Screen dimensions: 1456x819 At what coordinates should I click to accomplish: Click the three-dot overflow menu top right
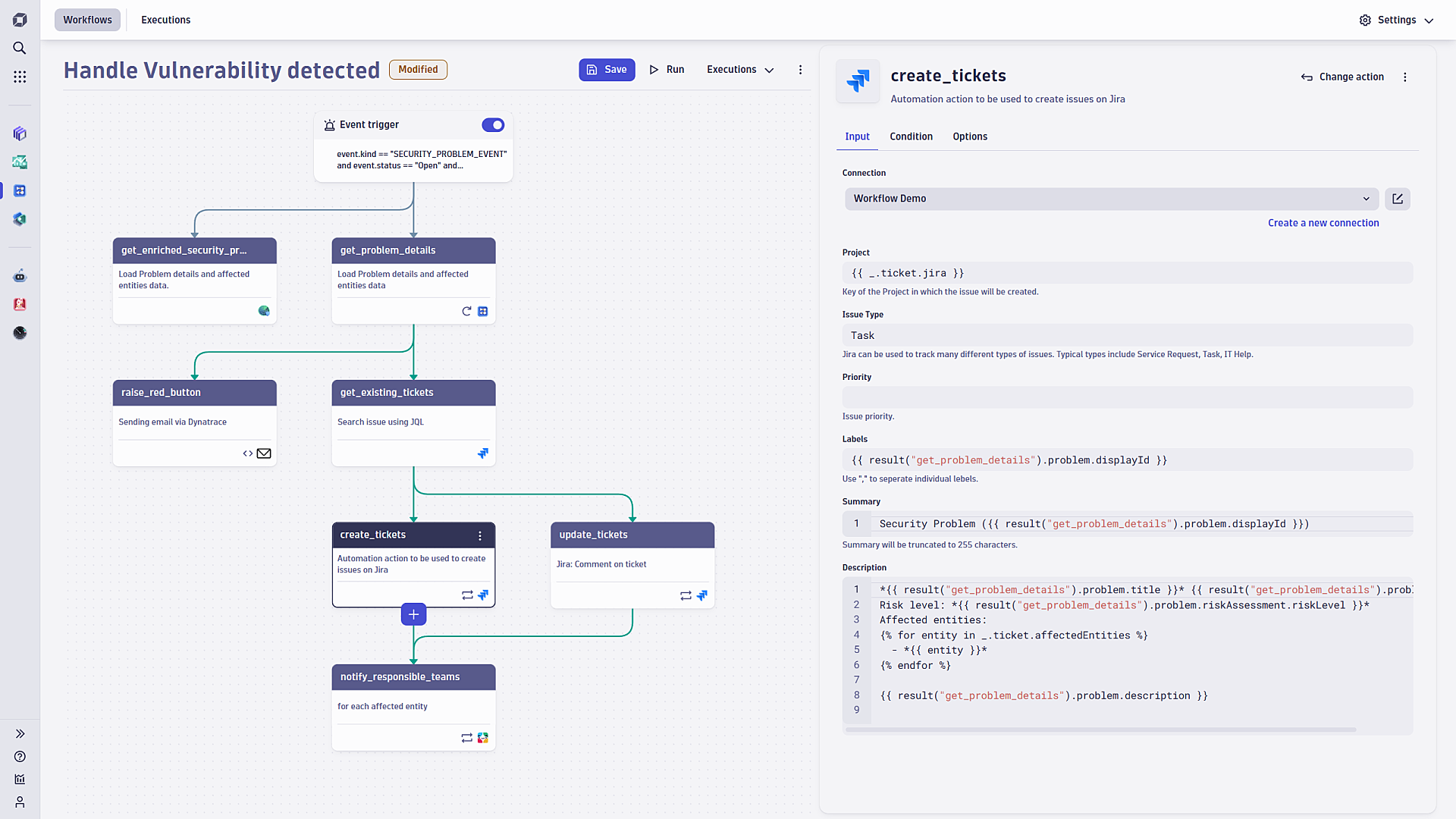(x=1405, y=77)
